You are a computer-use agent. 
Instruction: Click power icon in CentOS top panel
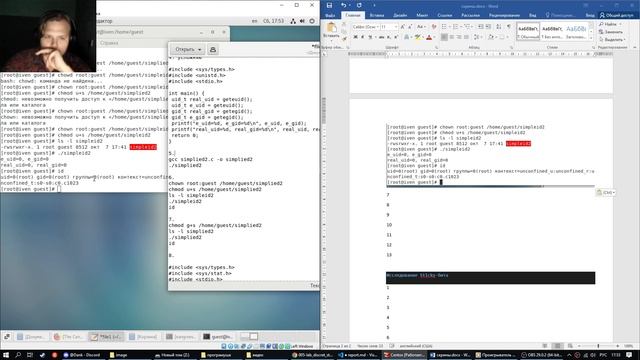point(312,21)
